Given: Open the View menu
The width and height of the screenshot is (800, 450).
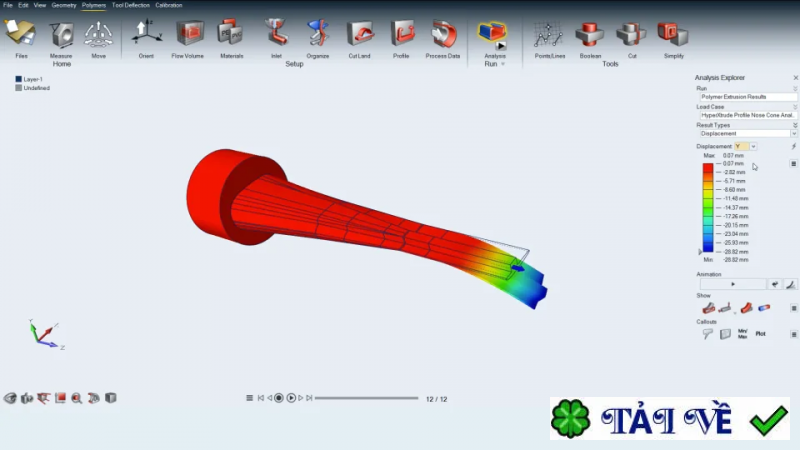Looking at the screenshot, I should (x=40, y=5).
